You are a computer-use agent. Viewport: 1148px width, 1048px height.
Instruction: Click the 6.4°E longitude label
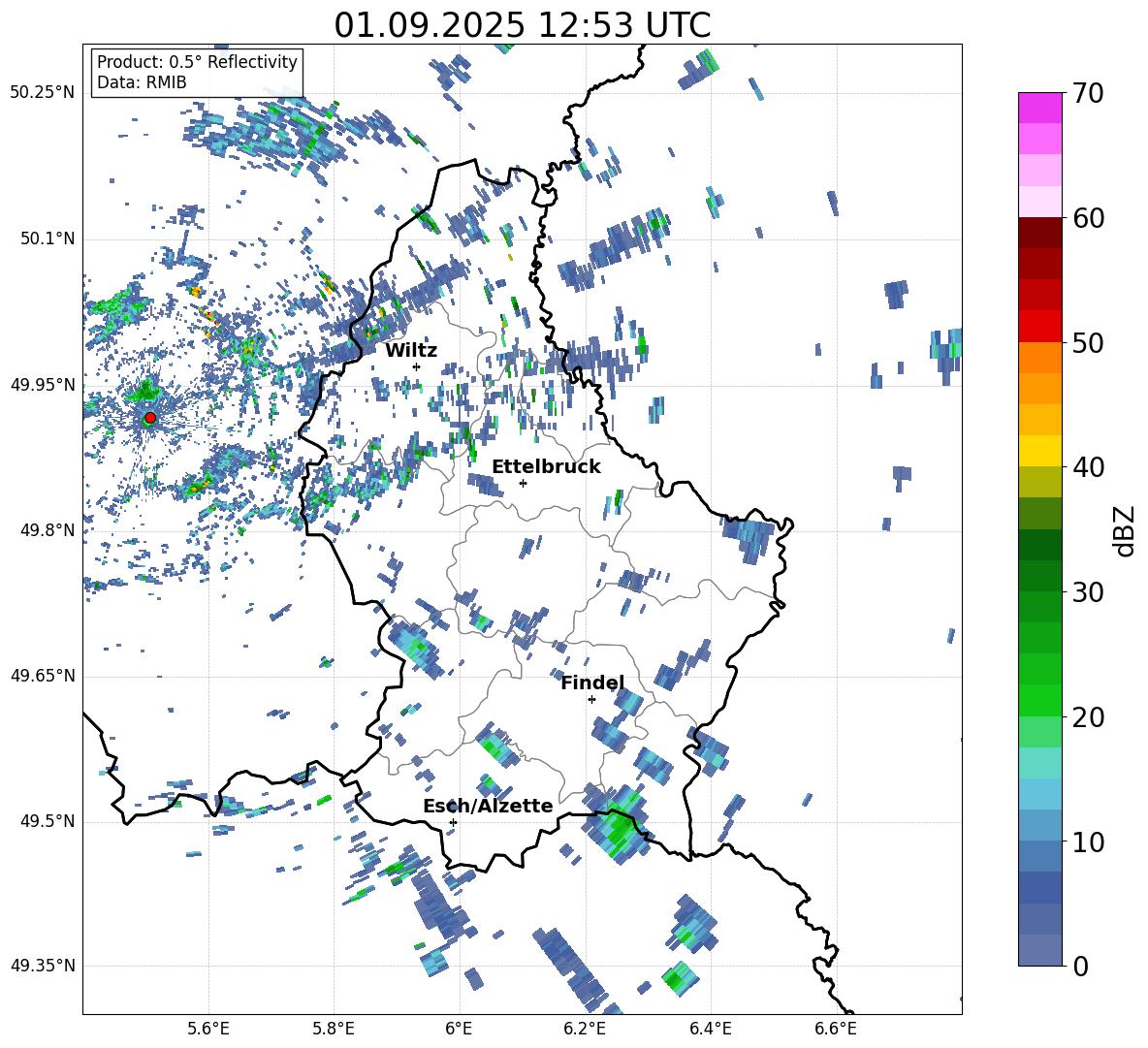[x=711, y=1029]
